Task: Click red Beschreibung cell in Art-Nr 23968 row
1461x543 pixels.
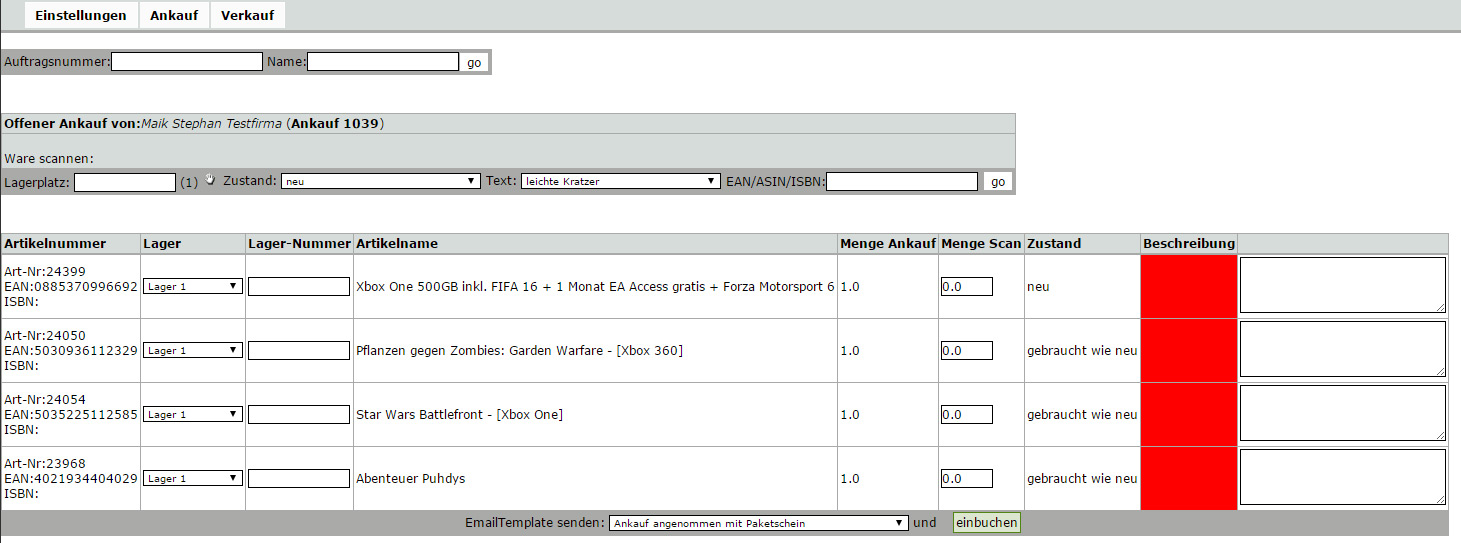Action: (x=1189, y=479)
